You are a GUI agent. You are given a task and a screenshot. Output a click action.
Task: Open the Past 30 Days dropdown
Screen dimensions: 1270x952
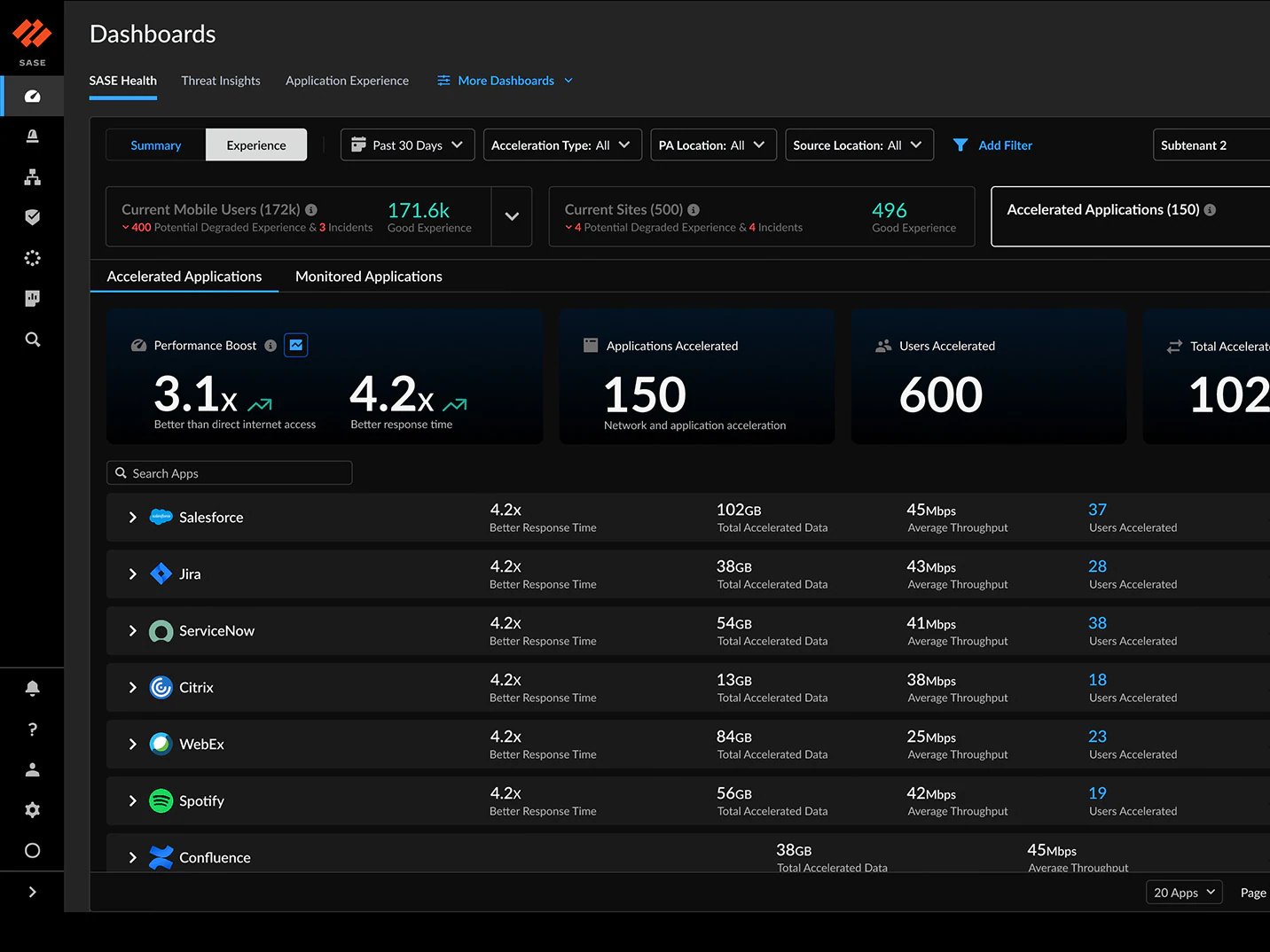pos(407,145)
